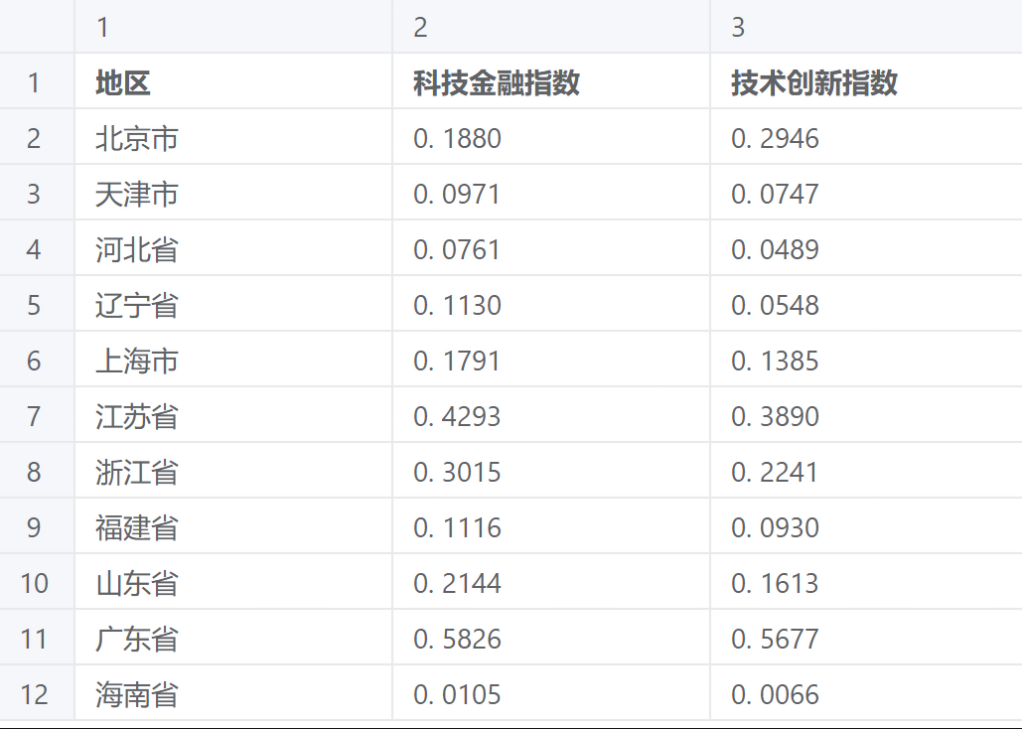This screenshot has width=1022, height=729.
Task: Select column header 1
Action: click(x=232, y=27)
